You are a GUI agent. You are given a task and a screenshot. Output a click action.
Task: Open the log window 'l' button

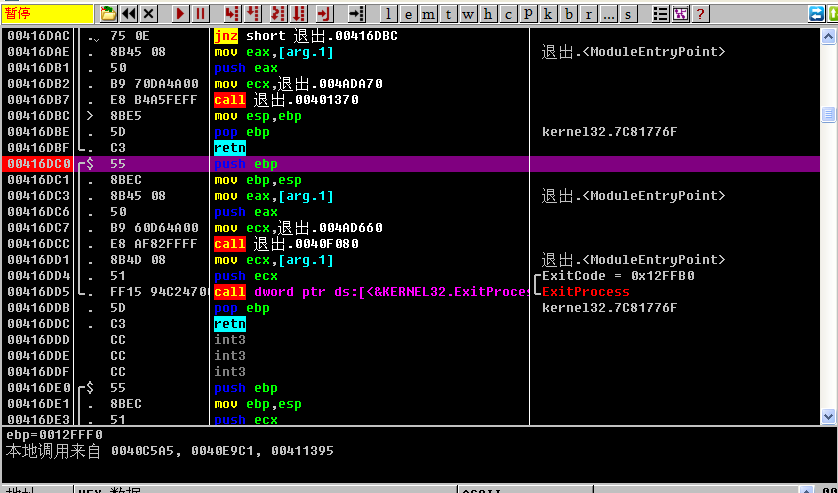pyautogui.click(x=389, y=14)
